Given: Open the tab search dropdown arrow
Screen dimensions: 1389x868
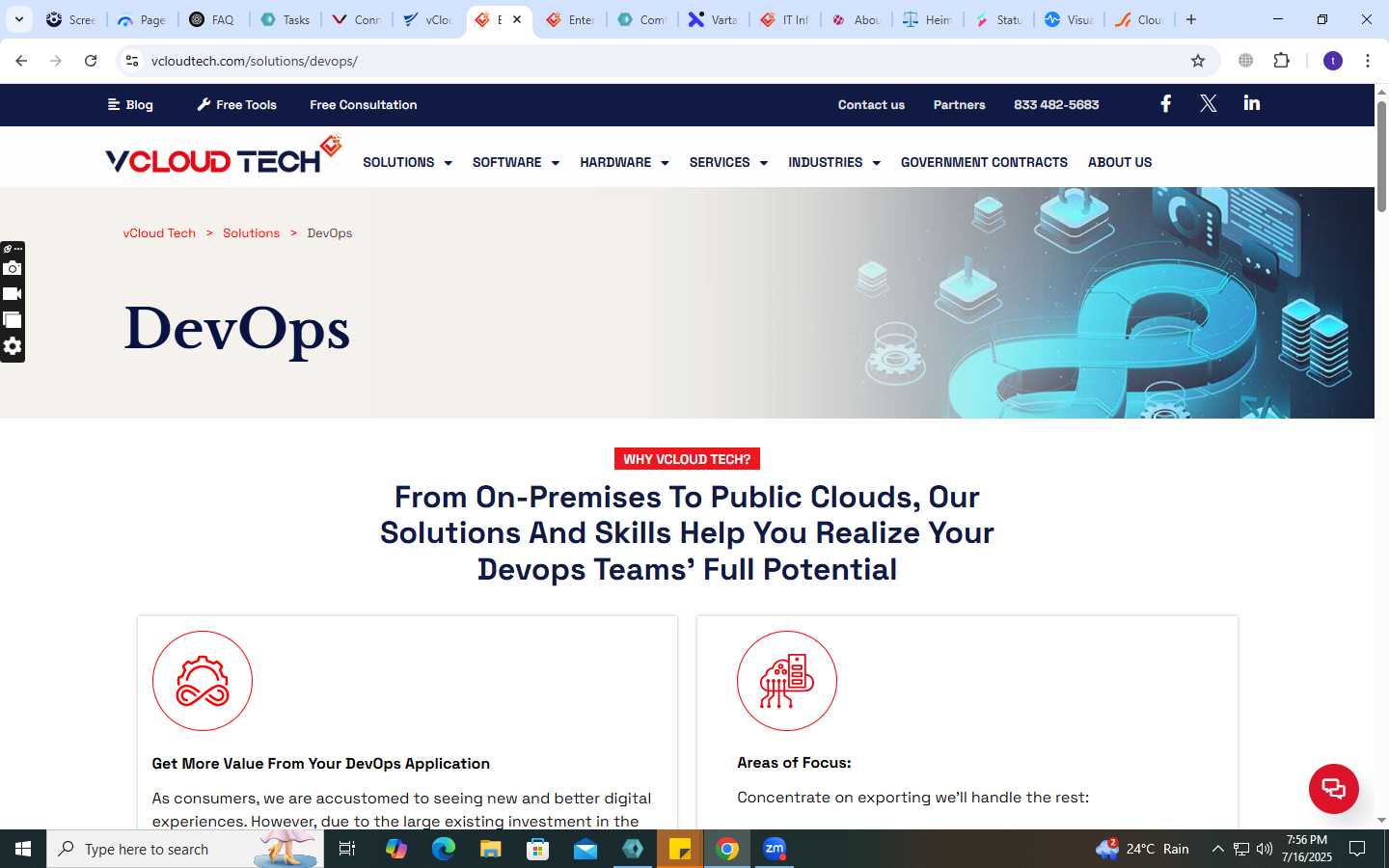Looking at the screenshot, I should 18,19.
